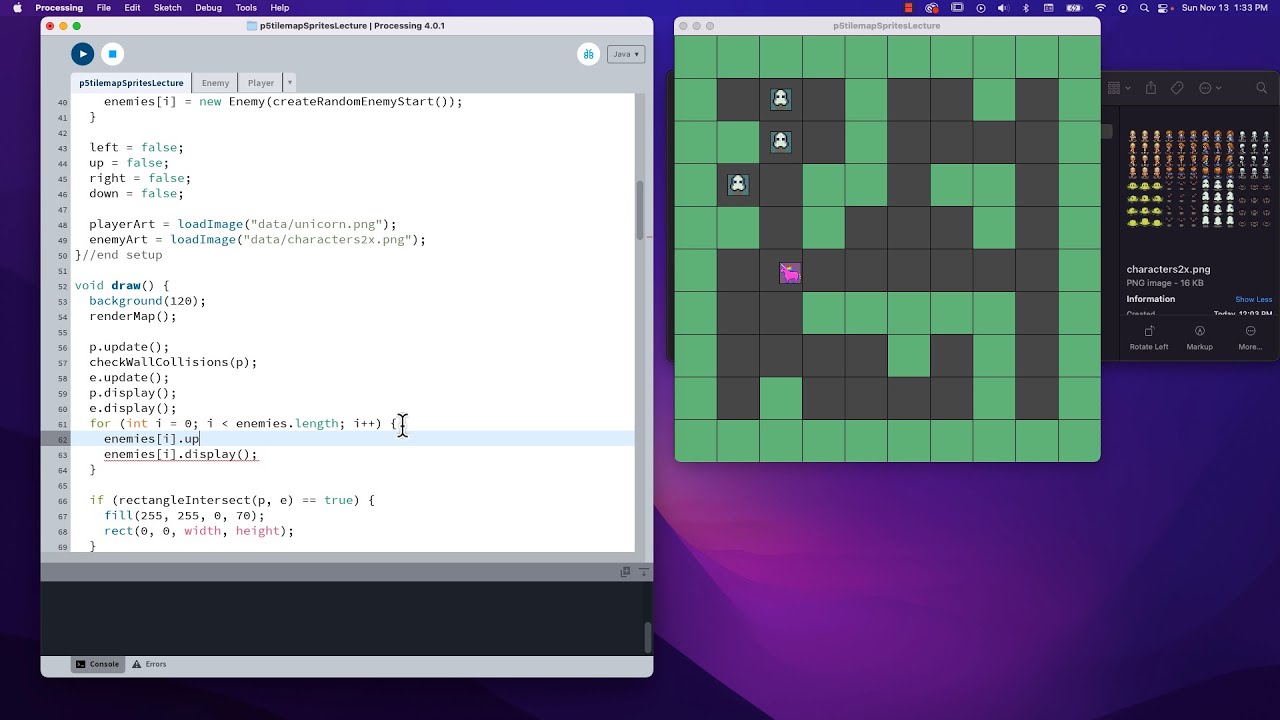Run the sketch with the play button

coord(83,54)
